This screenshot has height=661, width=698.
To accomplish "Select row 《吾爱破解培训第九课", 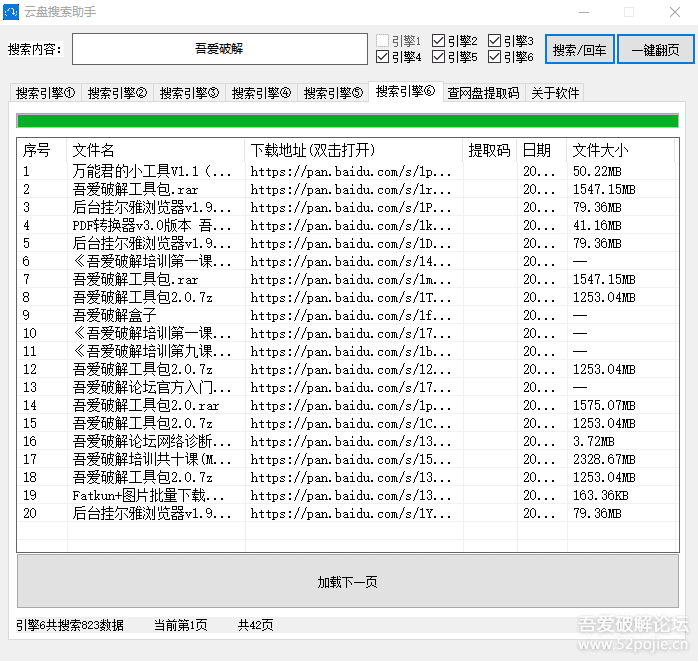I will [348, 352].
